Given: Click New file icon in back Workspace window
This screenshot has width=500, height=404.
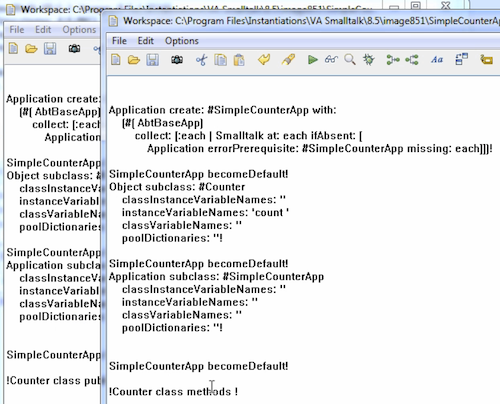Looking at the screenshot, I should (x=13, y=49).
